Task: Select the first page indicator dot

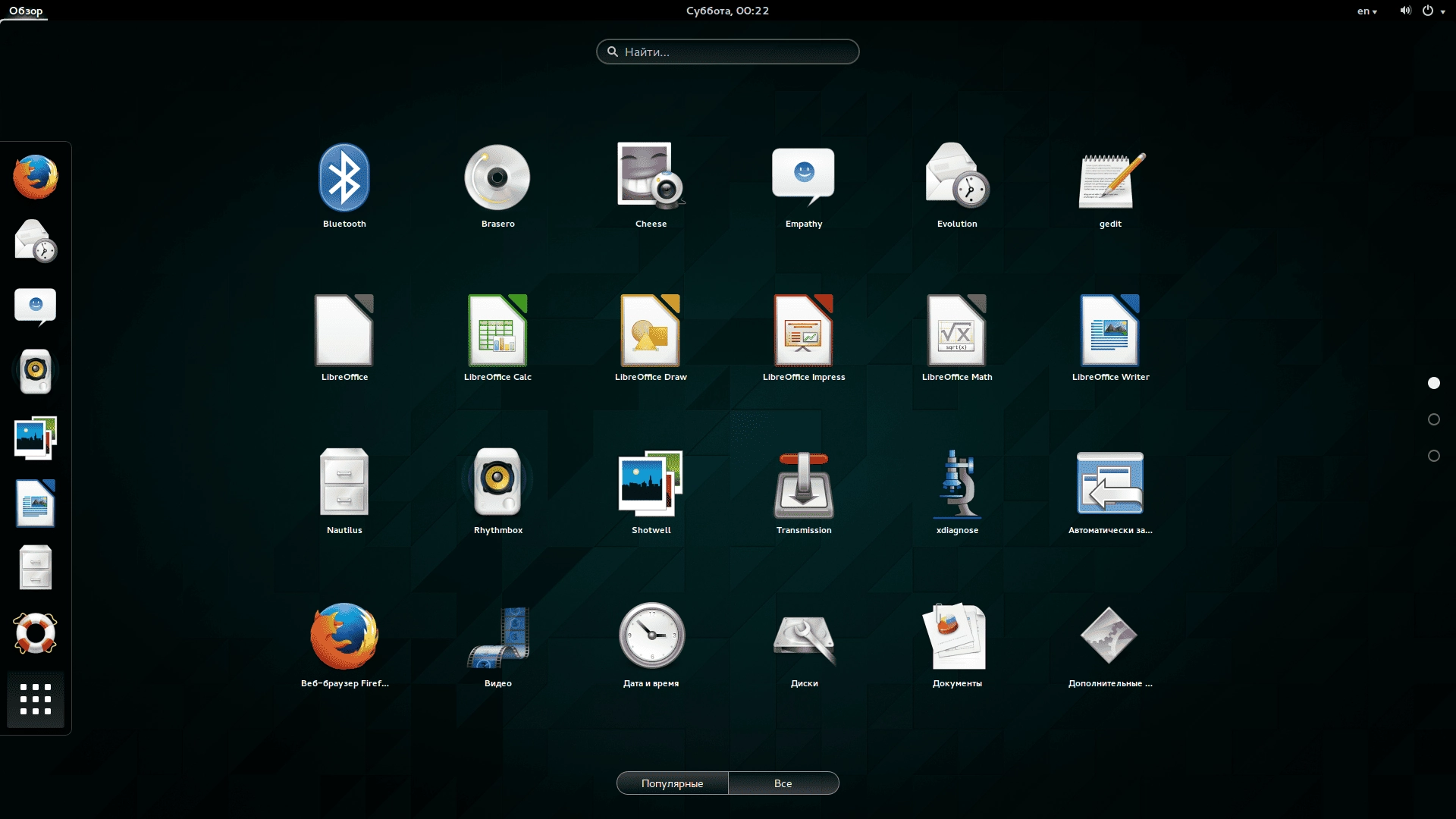Action: point(1434,383)
